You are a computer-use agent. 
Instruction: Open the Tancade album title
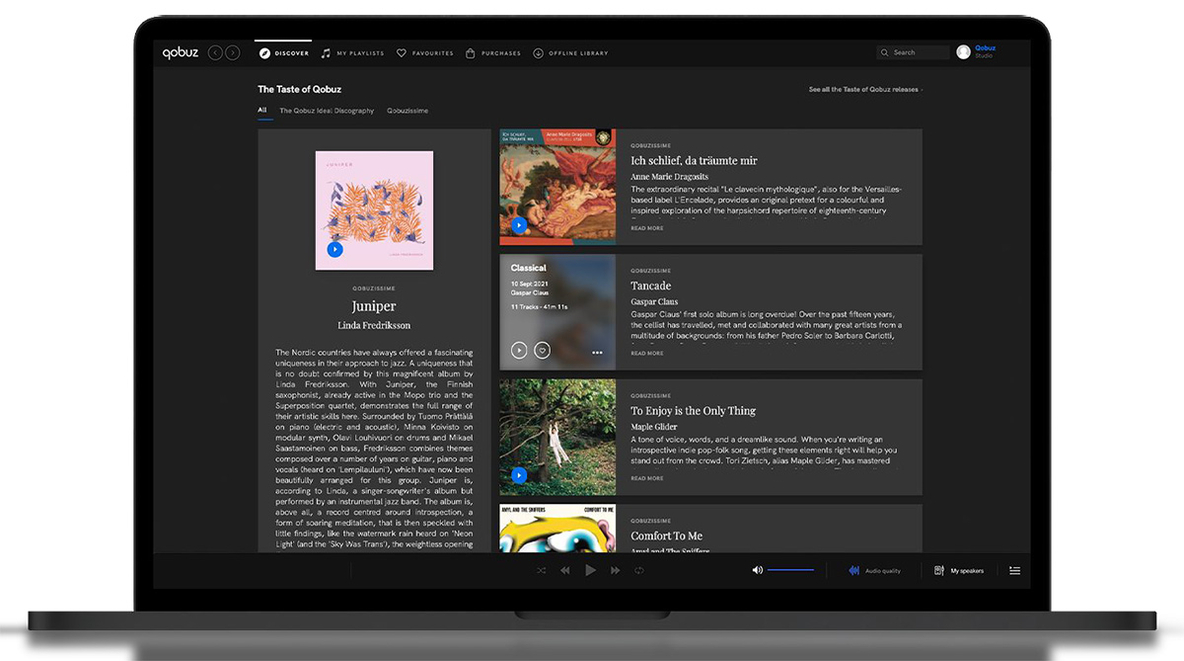pyautogui.click(x=651, y=286)
